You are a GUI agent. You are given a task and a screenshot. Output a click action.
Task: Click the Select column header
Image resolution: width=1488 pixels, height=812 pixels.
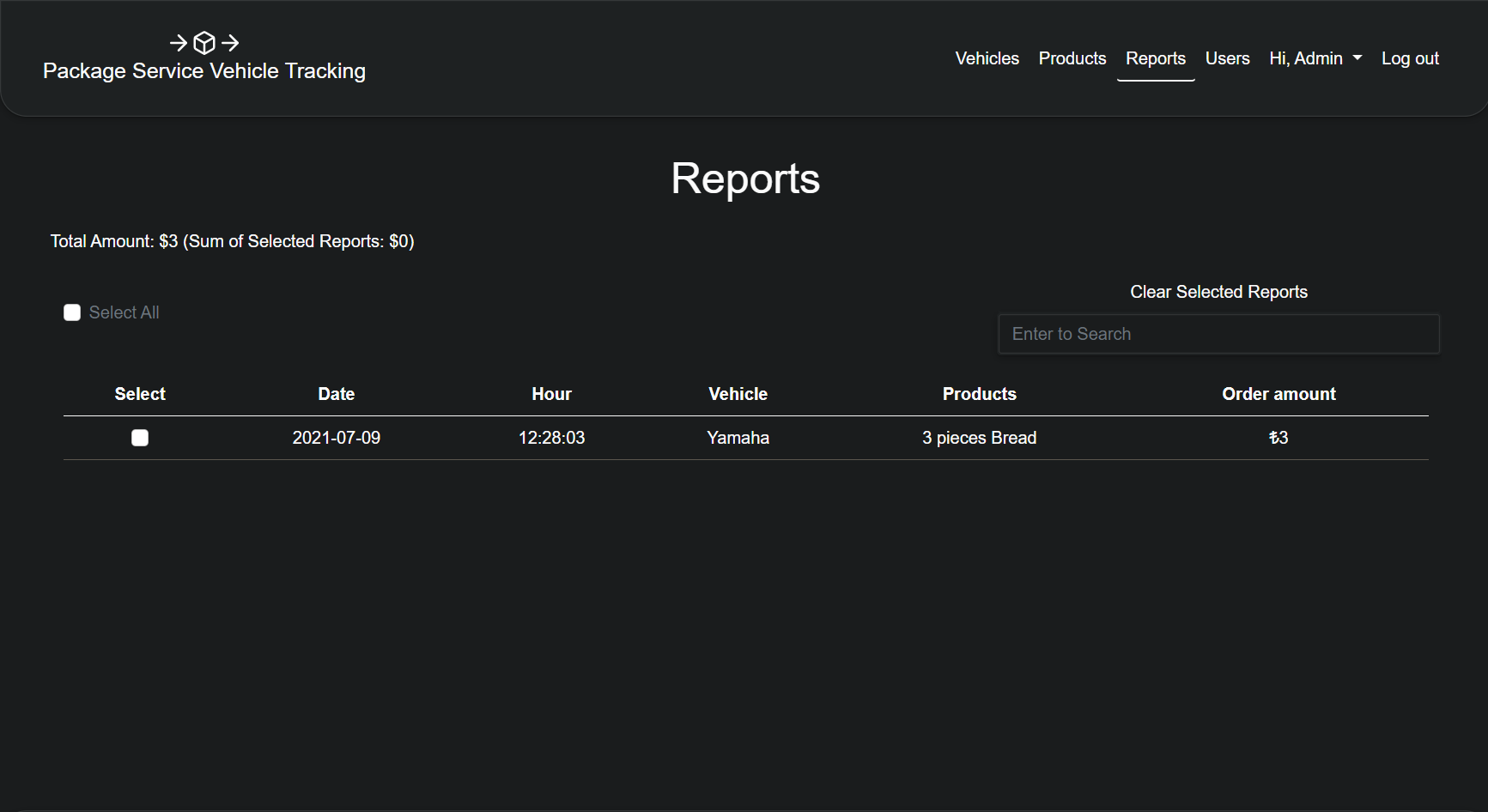[x=140, y=394]
